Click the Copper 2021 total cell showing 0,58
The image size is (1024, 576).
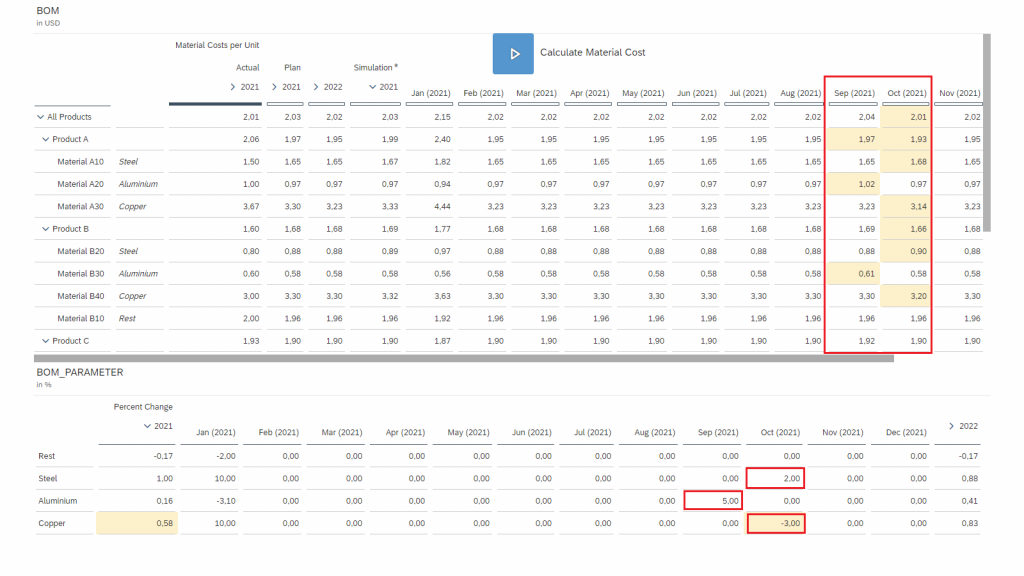137,523
